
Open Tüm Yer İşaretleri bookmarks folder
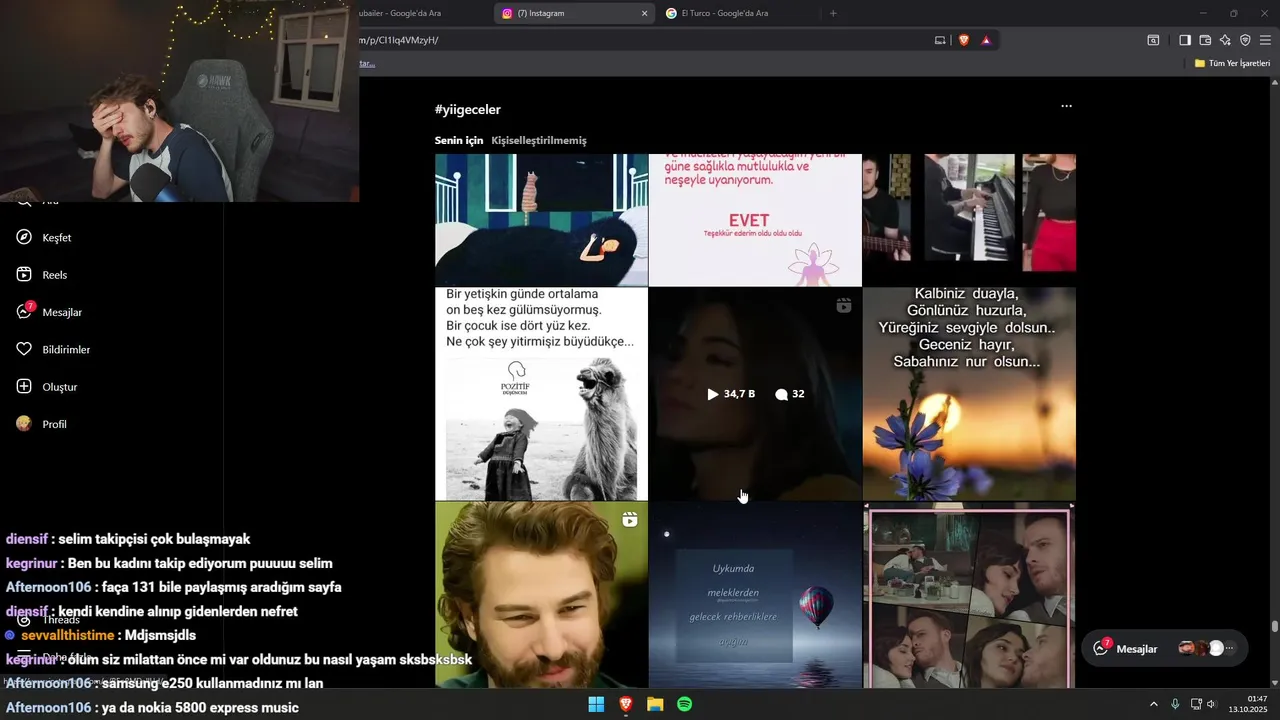pyautogui.click(x=1232, y=63)
